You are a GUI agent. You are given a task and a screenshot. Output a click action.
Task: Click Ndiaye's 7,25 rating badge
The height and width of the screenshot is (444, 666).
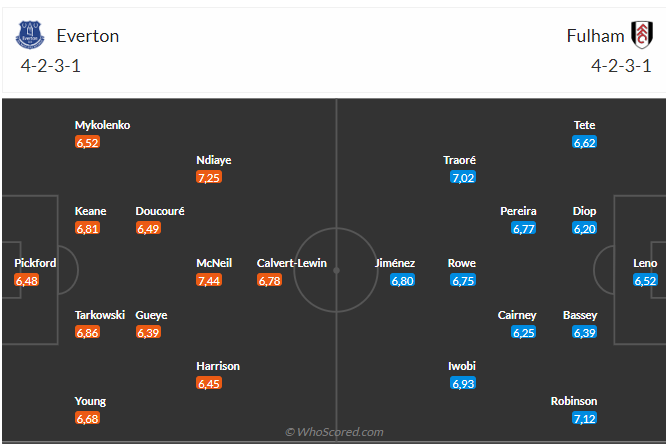209,177
